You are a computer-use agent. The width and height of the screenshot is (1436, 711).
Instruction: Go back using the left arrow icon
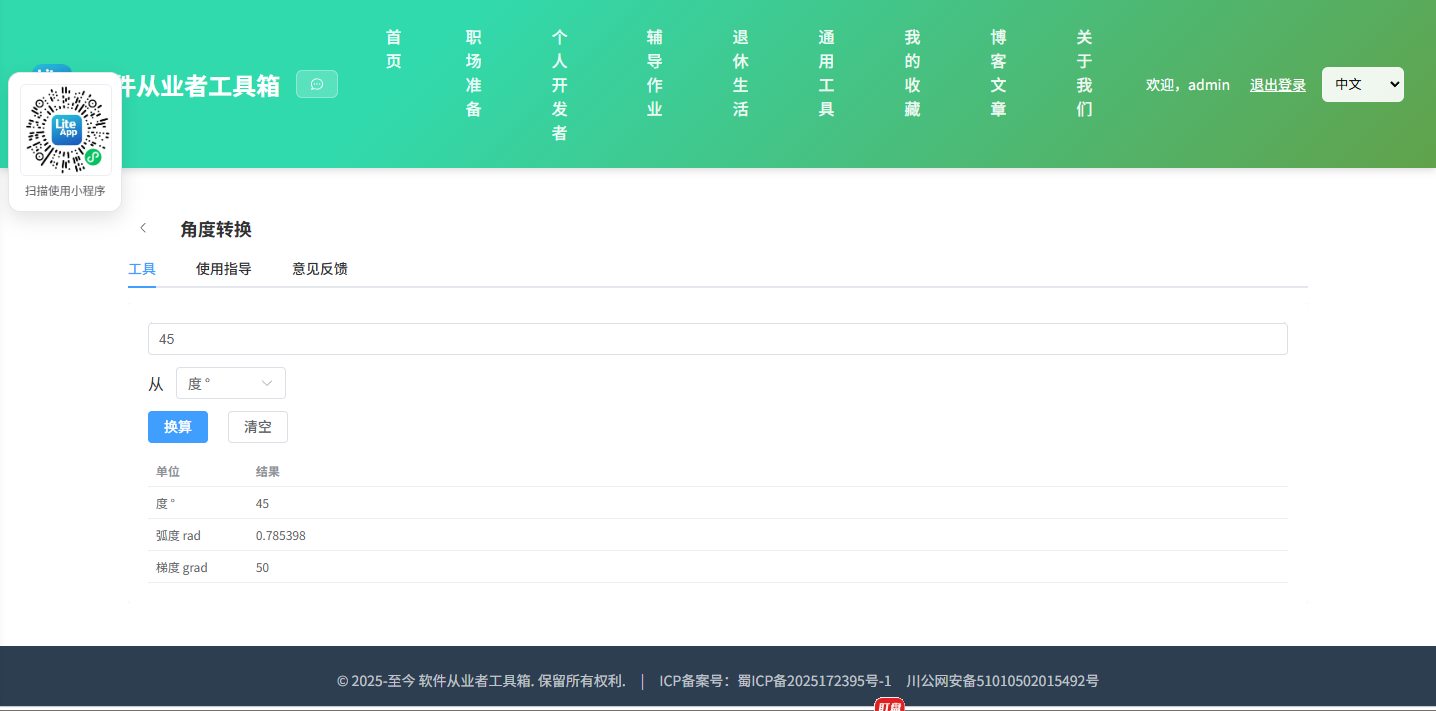(x=143, y=228)
